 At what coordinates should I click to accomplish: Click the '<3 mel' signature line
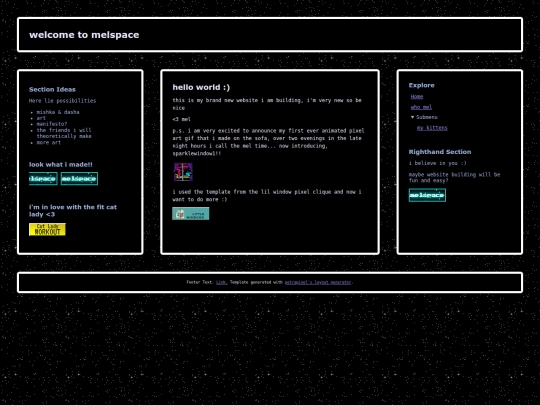181,119
